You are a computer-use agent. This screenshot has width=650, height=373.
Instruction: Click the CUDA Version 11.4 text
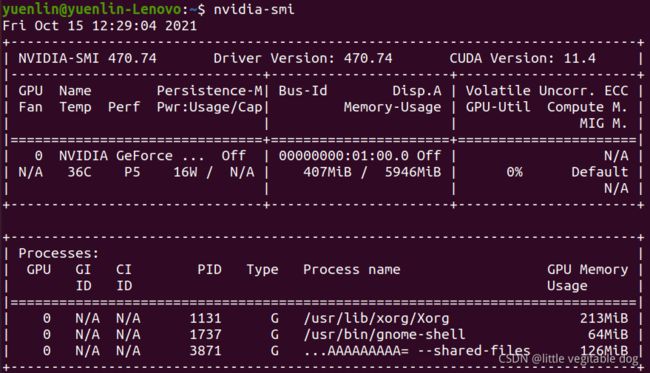[522, 58]
